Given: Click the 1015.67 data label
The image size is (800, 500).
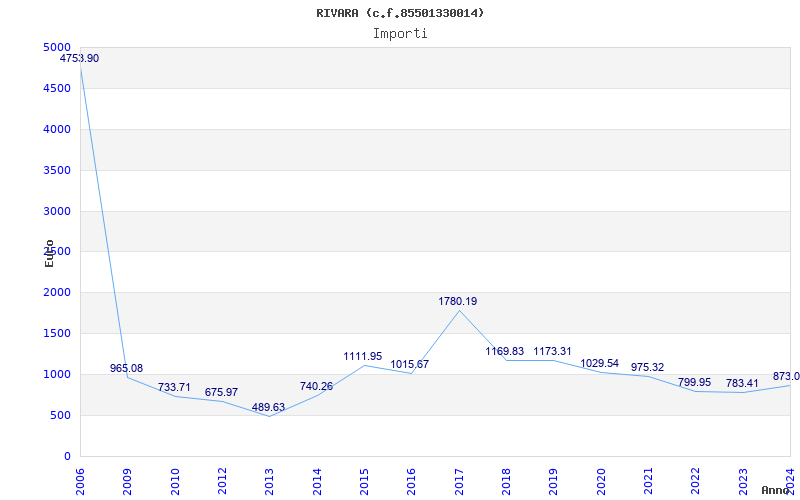Looking at the screenshot, I should 410,364.
